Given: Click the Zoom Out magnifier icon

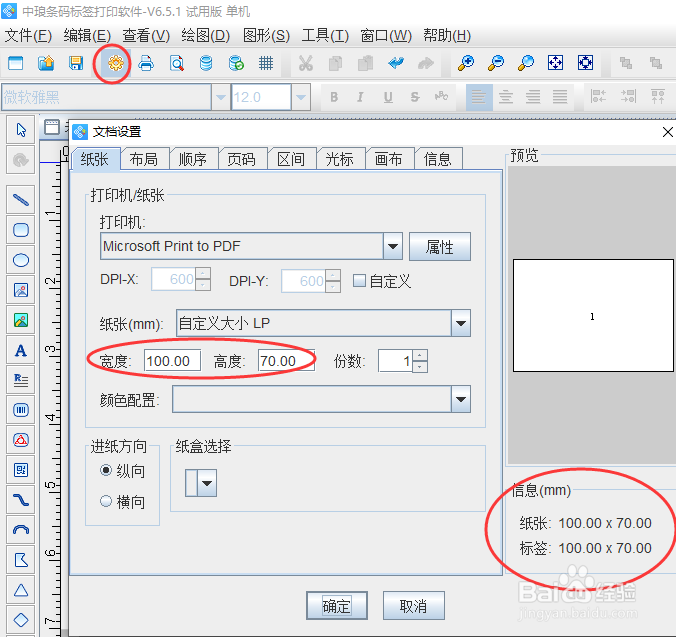Looking at the screenshot, I should (496, 63).
